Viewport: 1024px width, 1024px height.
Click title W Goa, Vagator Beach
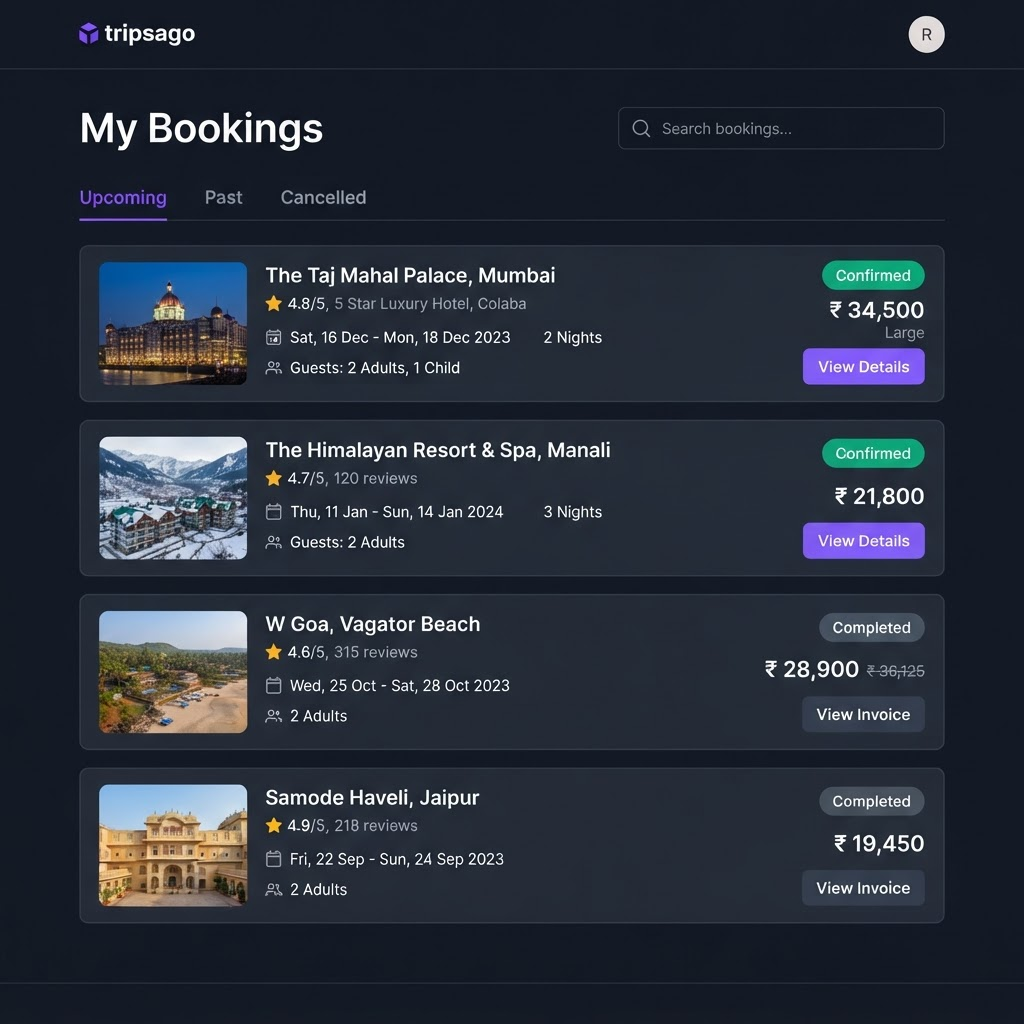[x=372, y=624]
